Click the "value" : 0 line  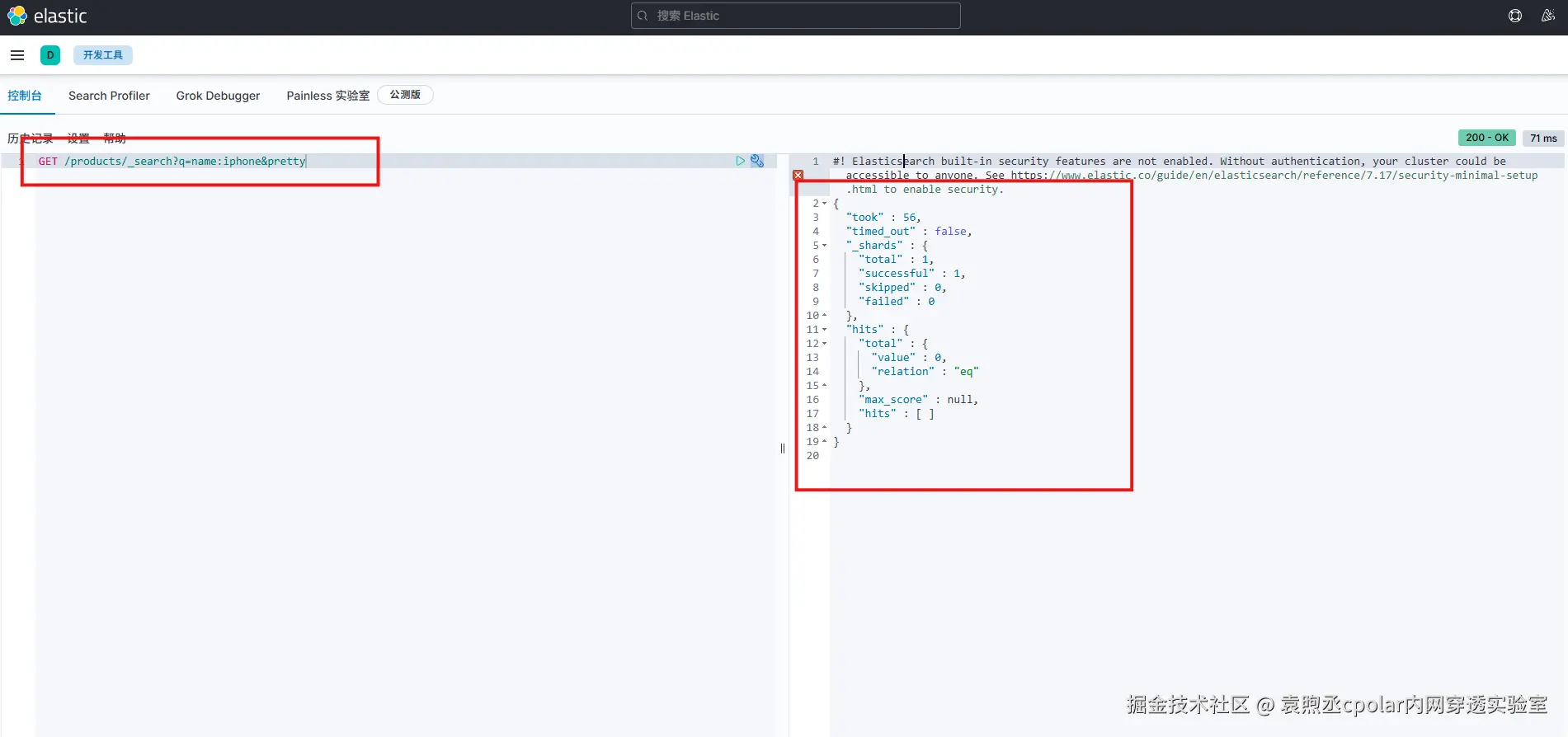909,358
